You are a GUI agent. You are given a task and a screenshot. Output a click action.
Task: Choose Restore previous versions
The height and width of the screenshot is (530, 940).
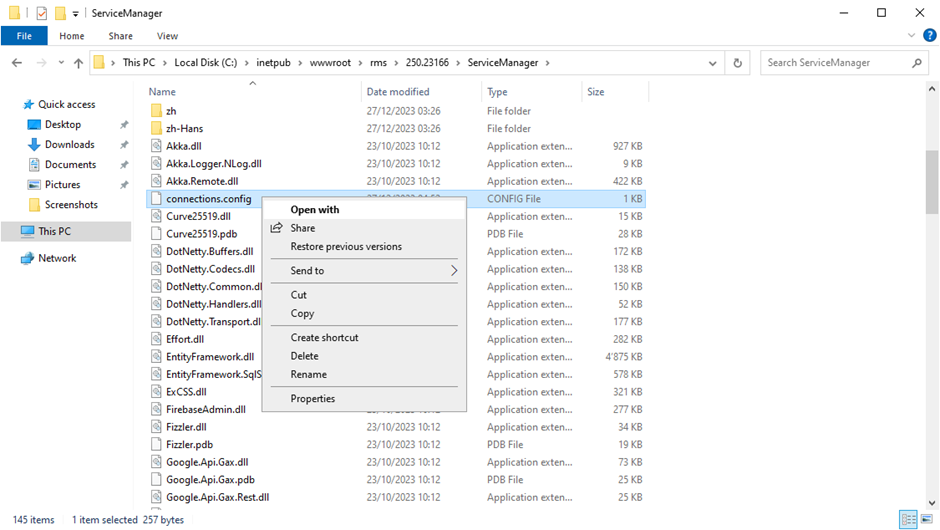click(x=364, y=246)
